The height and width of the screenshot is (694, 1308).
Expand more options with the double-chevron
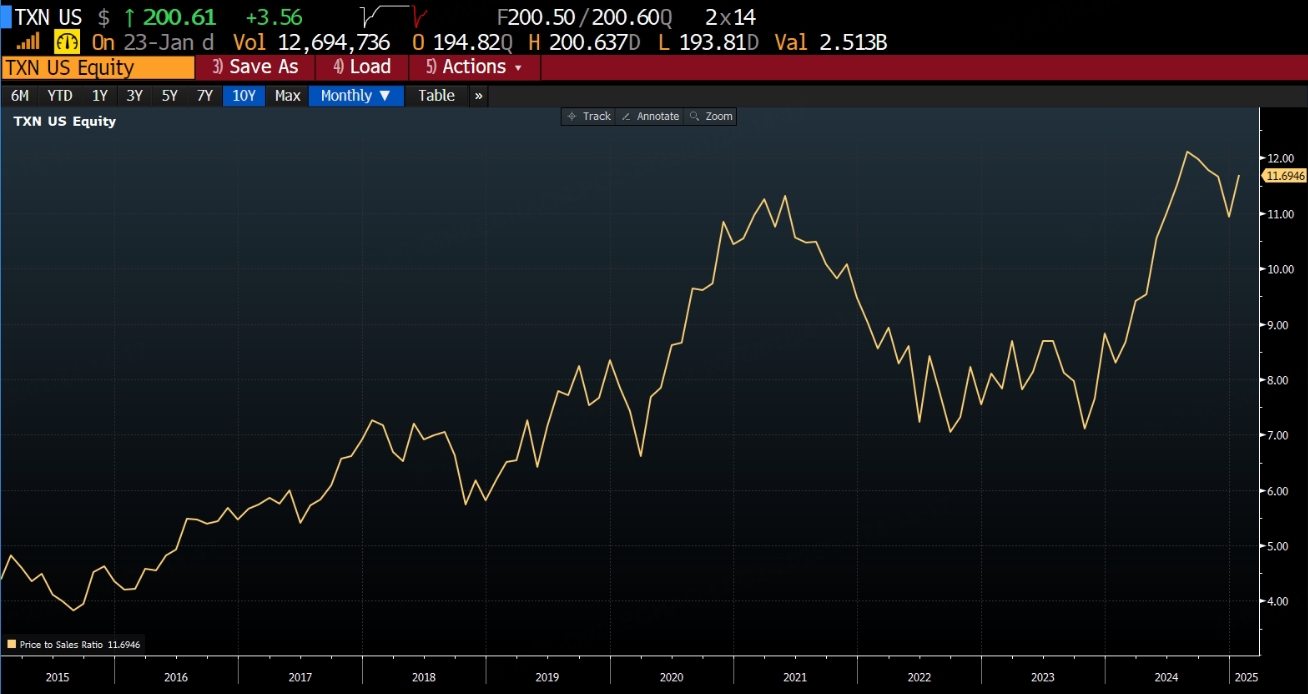(x=478, y=96)
